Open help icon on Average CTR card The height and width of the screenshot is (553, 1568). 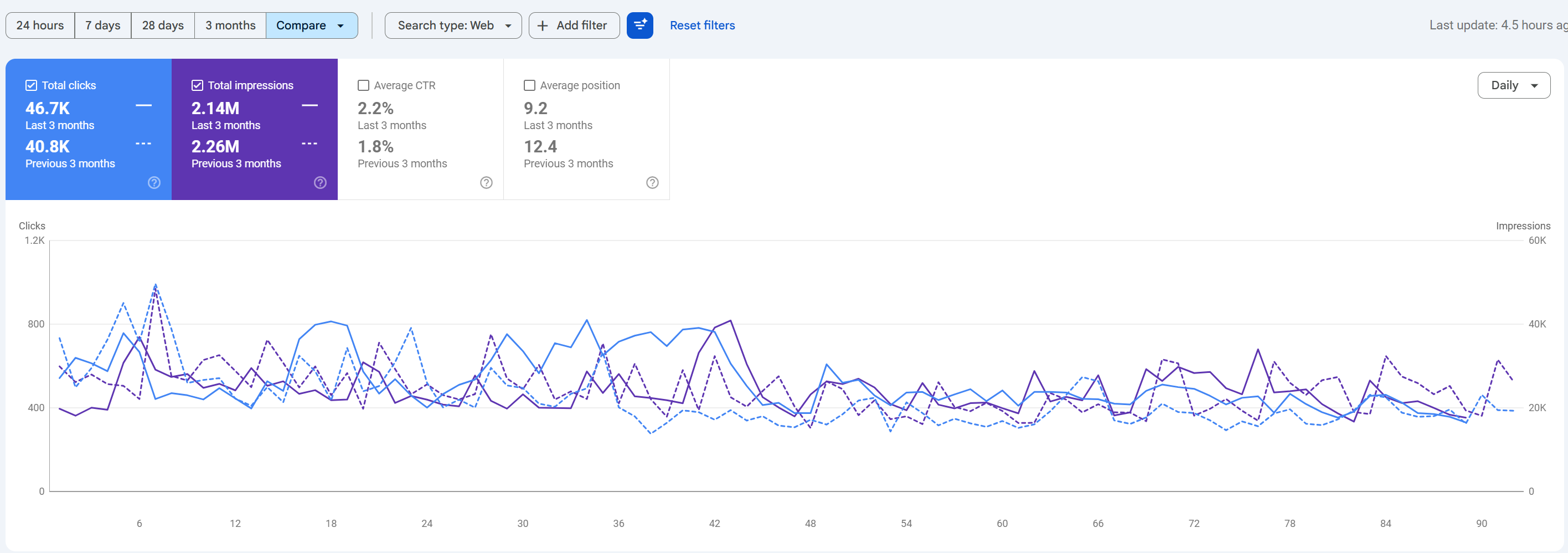coord(486,183)
